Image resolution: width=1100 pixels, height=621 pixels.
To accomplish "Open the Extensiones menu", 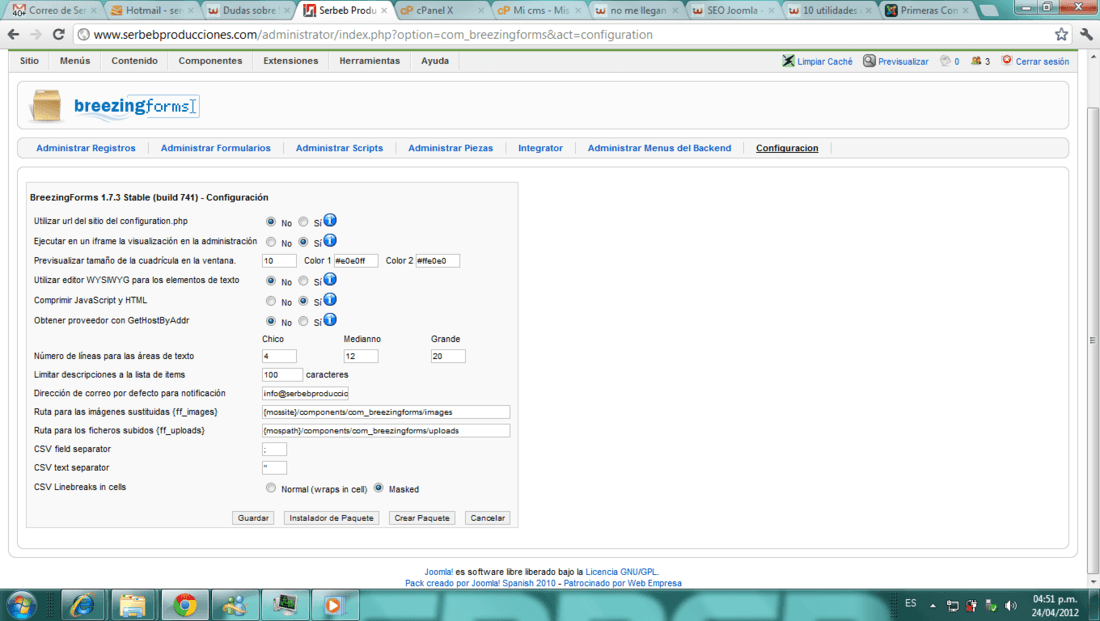I will (x=290, y=61).
